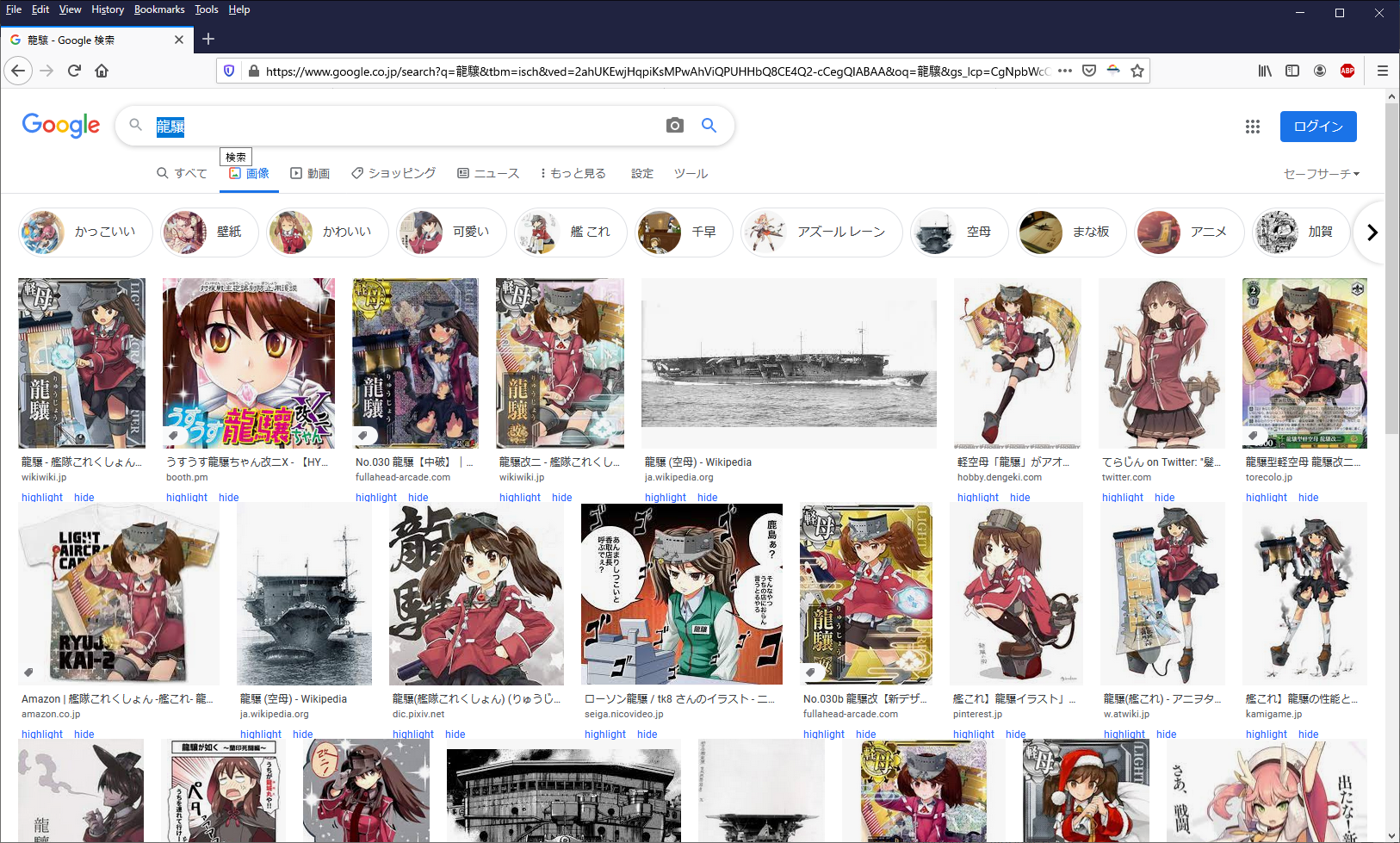
Task: View site identity lock icon
Action: 253,71
